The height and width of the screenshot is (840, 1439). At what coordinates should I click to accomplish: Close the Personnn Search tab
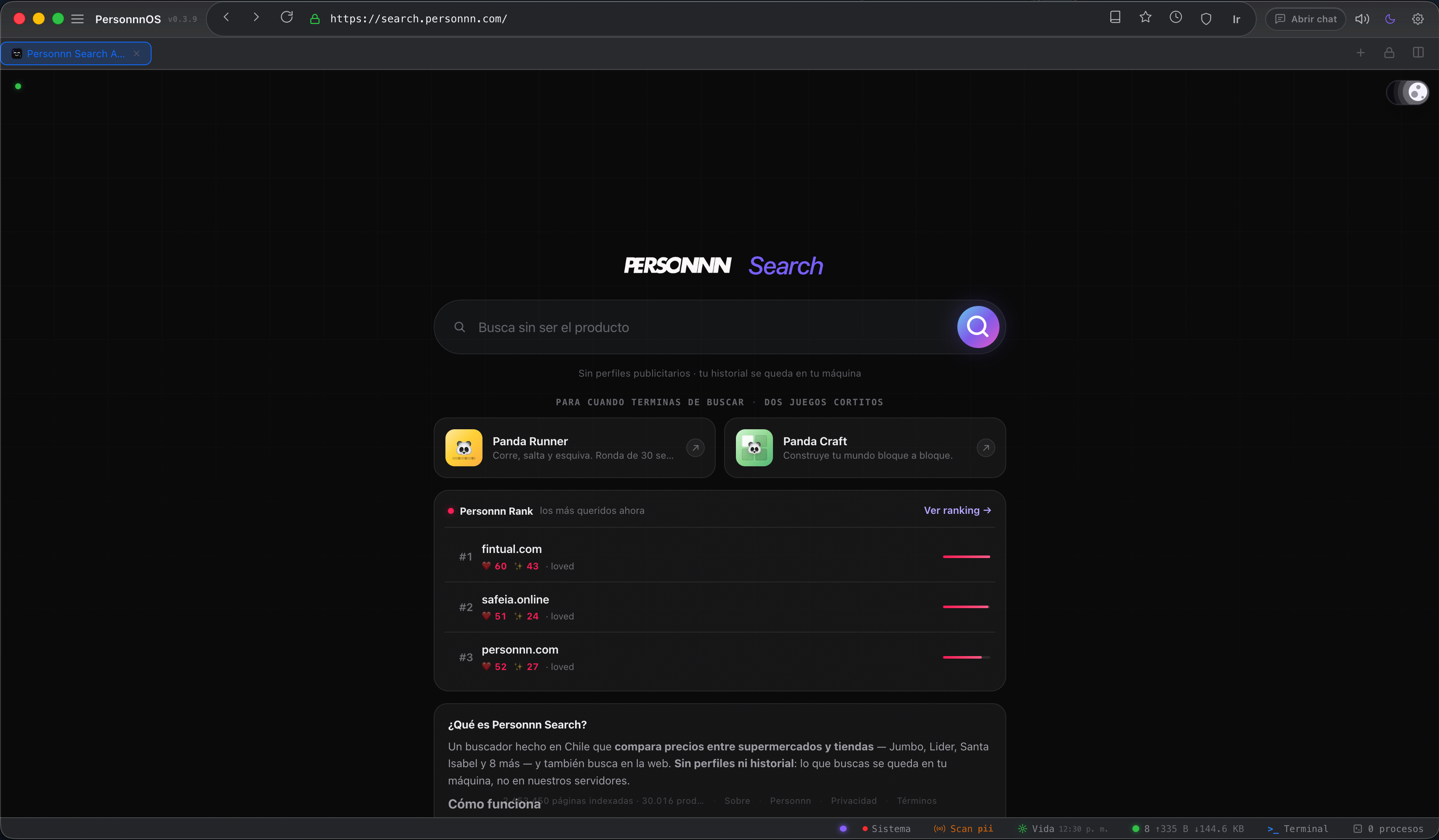point(136,53)
